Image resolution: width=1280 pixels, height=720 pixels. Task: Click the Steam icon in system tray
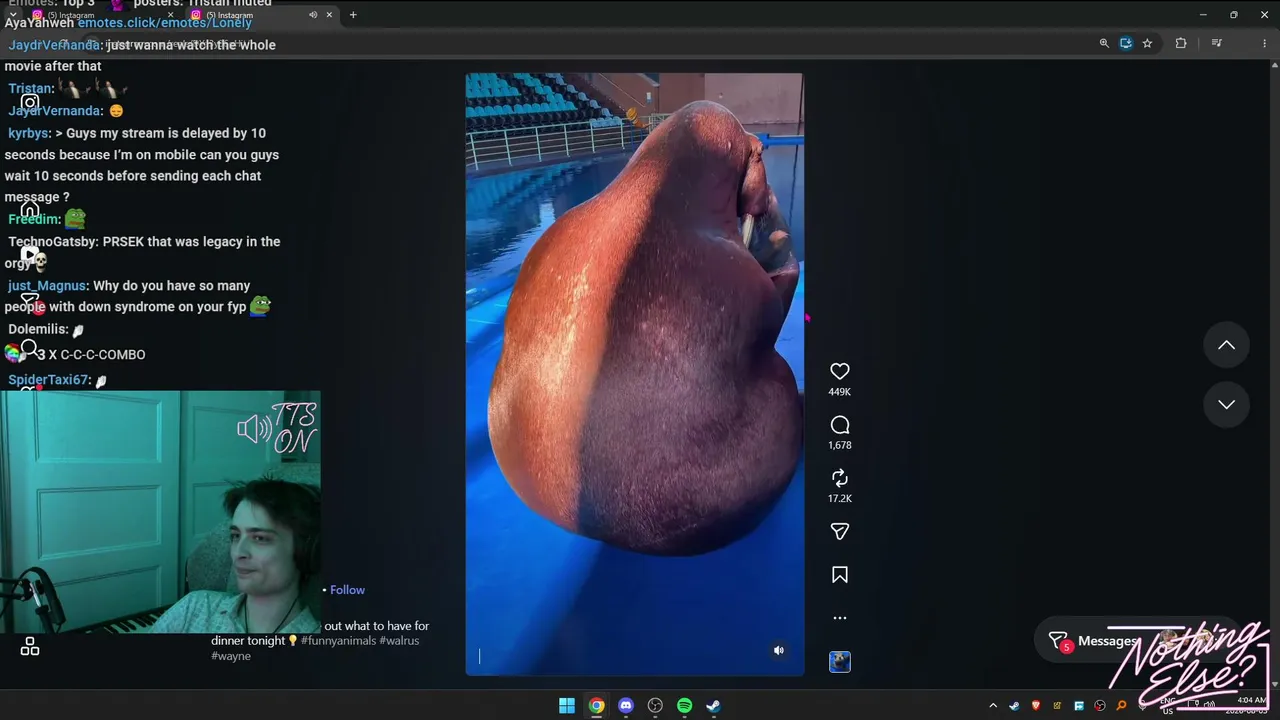1014,706
